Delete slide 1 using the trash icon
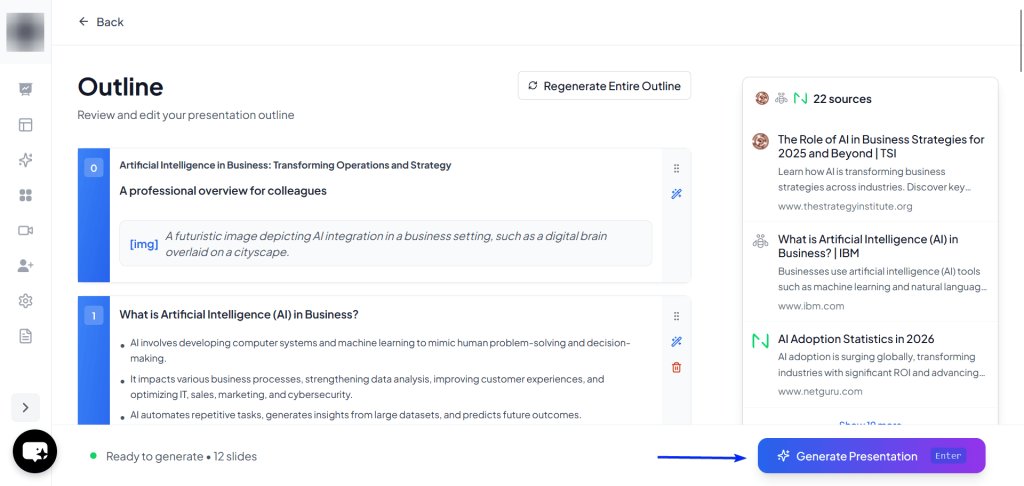This screenshot has width=1024, height=486. 676,368
